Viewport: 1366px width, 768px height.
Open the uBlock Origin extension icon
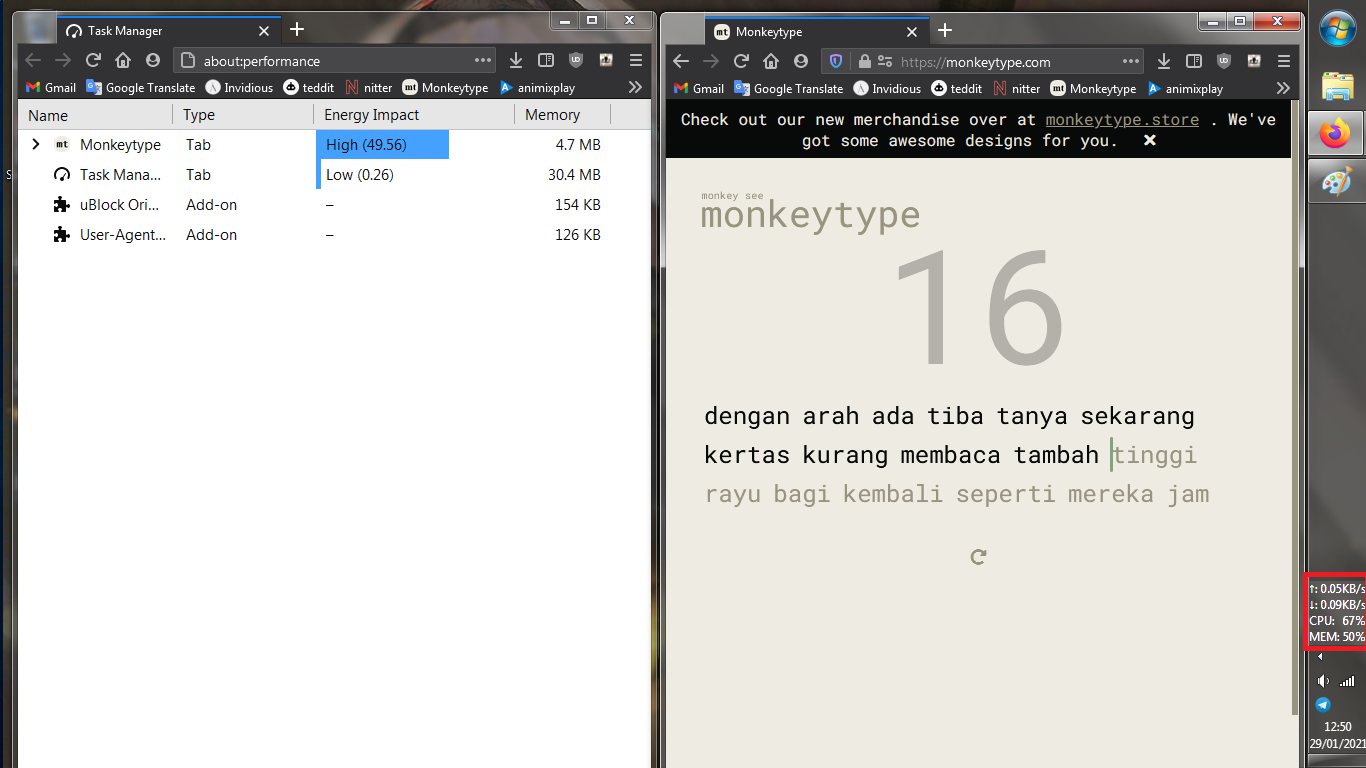click(1224, 61)
